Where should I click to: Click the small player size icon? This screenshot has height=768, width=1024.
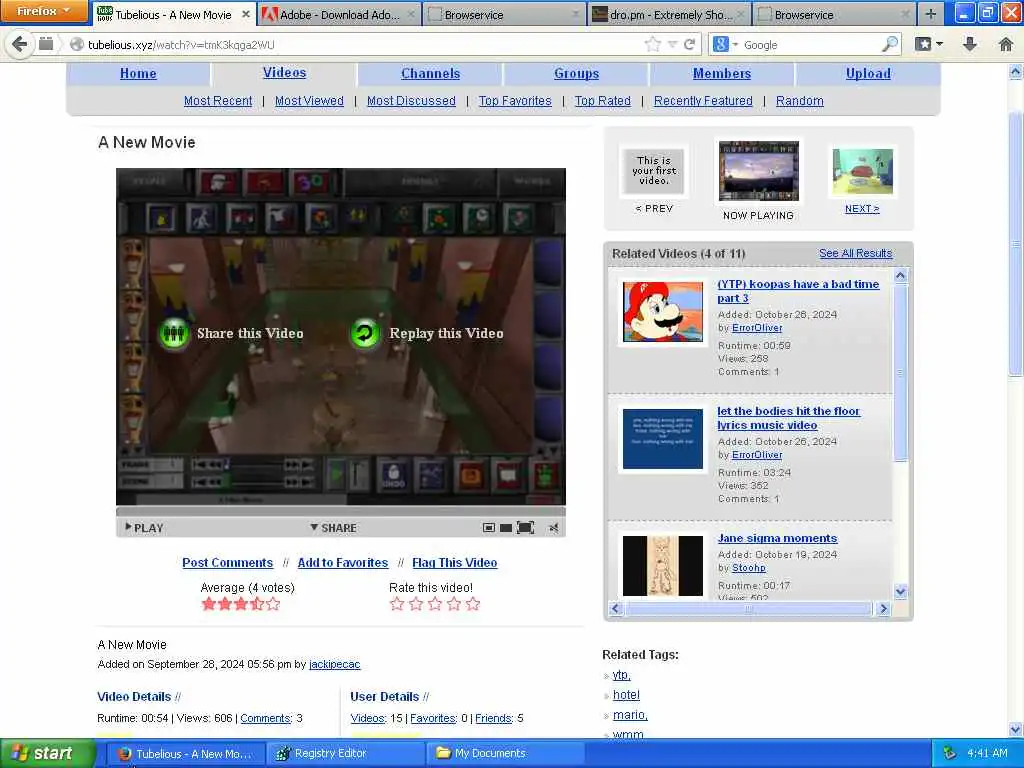488,528
